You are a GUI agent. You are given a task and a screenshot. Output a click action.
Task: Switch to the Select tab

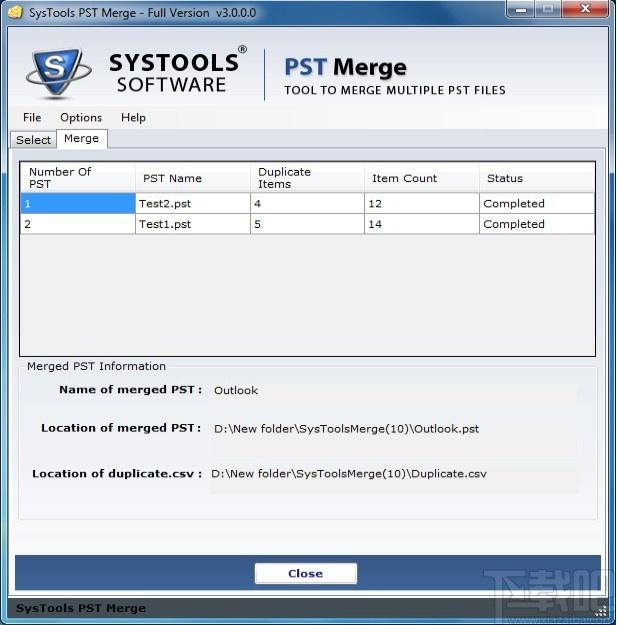coord(33,140)
